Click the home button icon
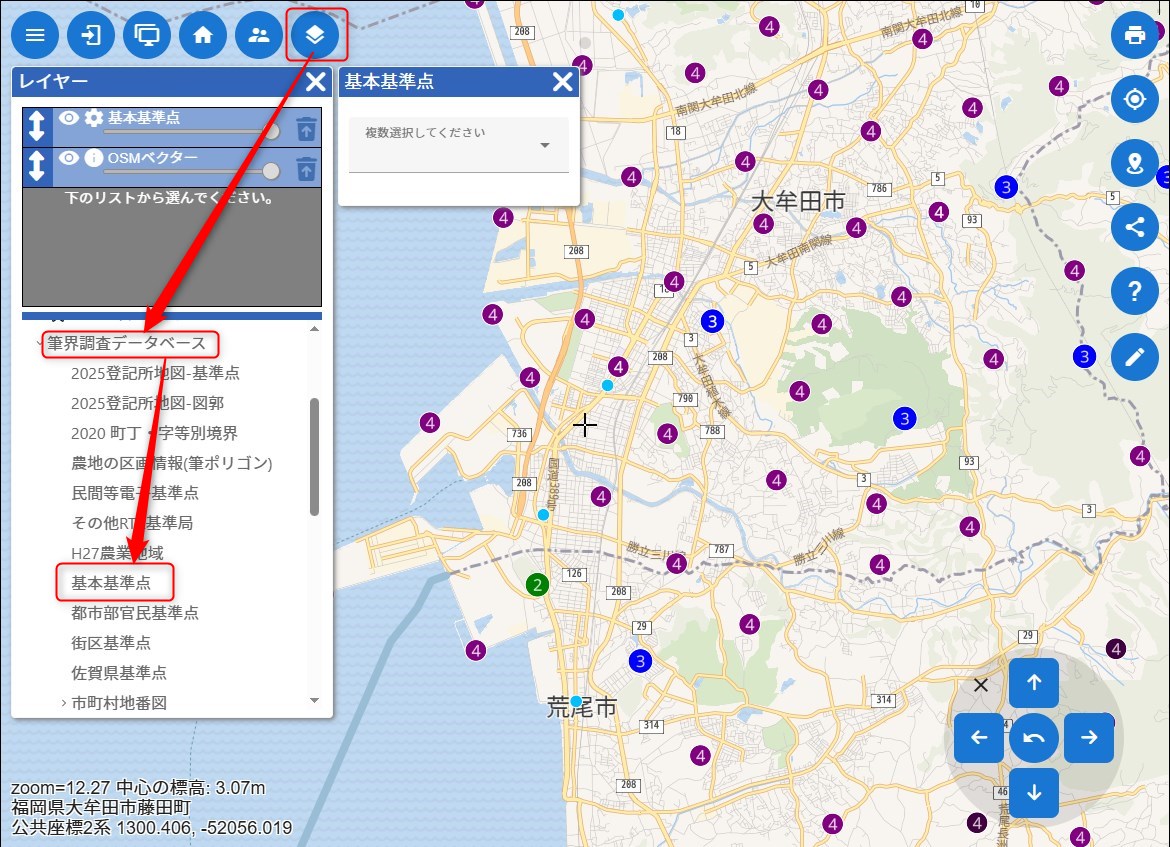This screenshot has height=847, width=1170. (203, 36)
